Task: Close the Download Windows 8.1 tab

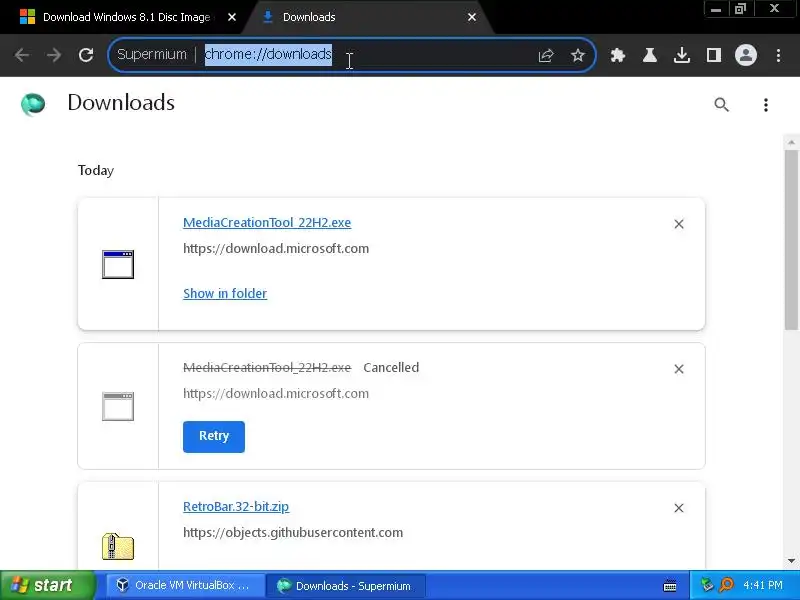Action: tap(232, 17)
